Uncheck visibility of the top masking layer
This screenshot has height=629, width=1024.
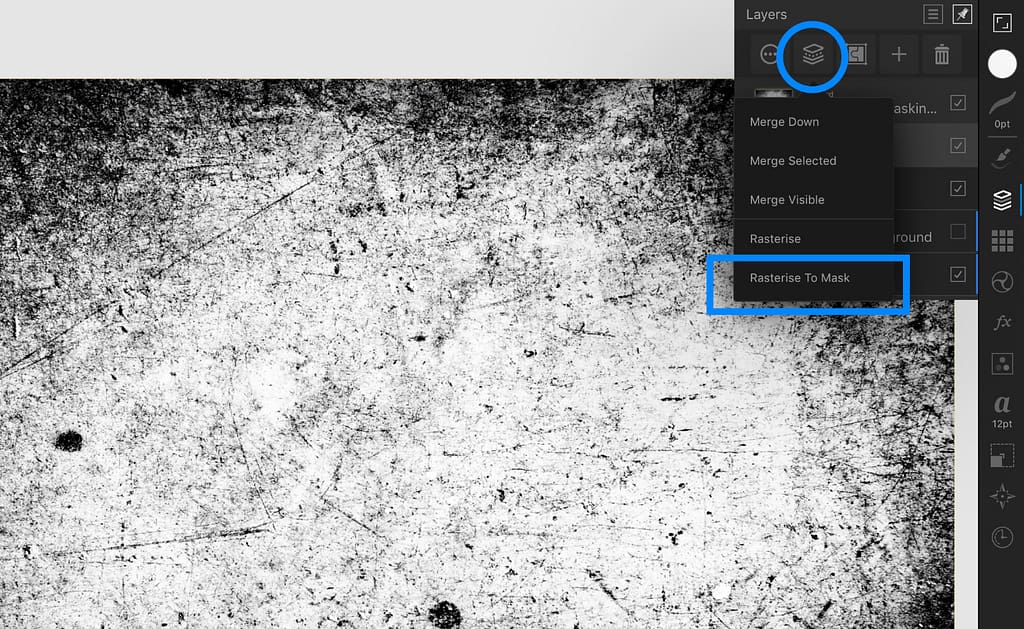(958, 102)
